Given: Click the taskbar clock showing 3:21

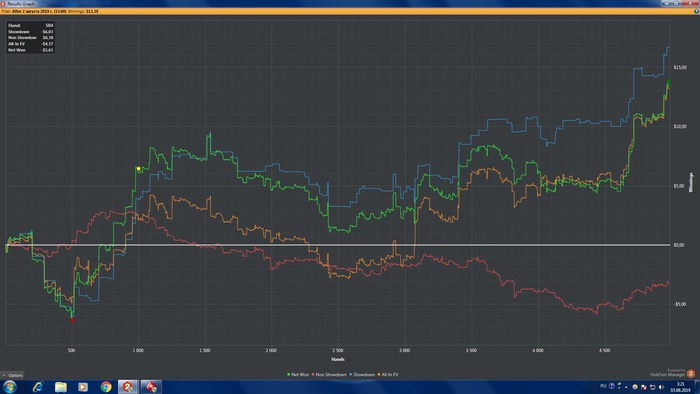Looking at the screenshot, I should click(x=680, y=387).
